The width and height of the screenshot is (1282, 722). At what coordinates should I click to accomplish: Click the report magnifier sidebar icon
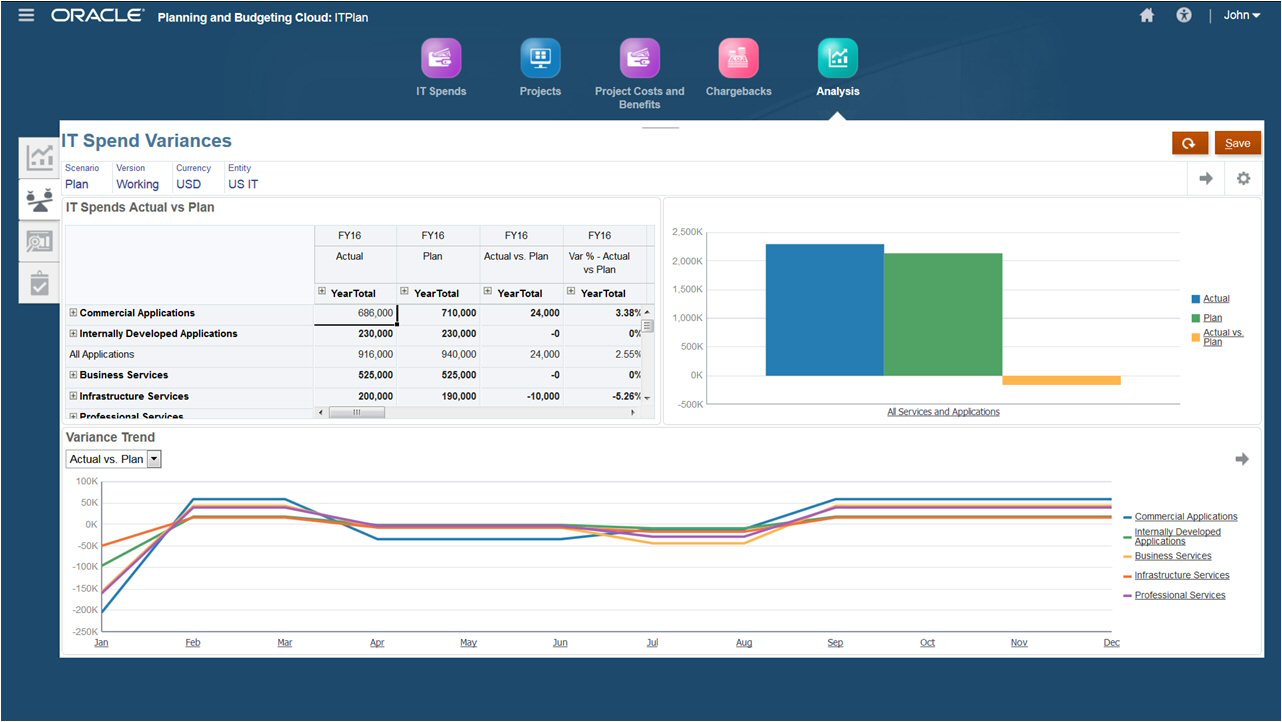coord(38,241)
